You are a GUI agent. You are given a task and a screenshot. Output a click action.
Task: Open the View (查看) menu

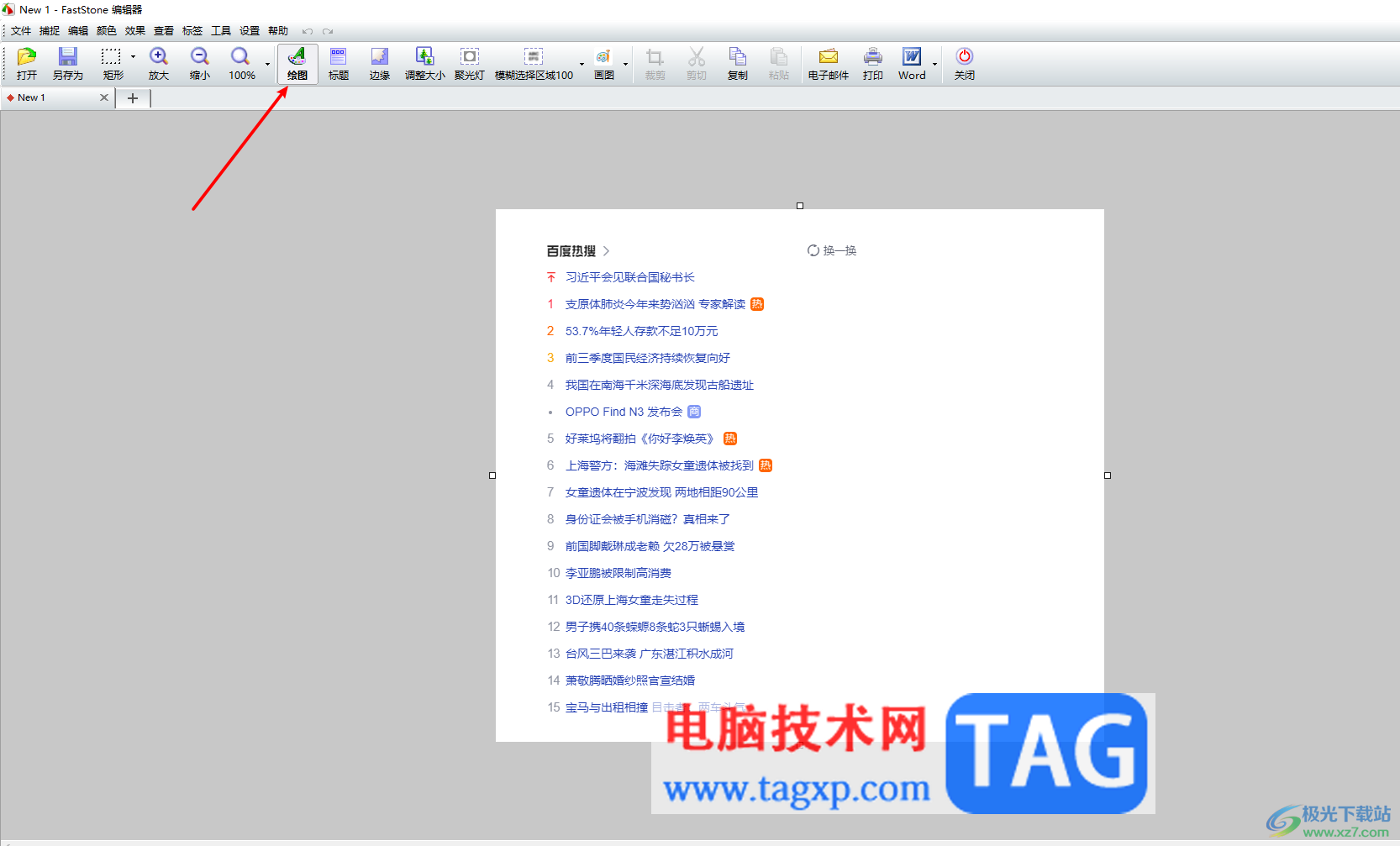coord(164,31)
